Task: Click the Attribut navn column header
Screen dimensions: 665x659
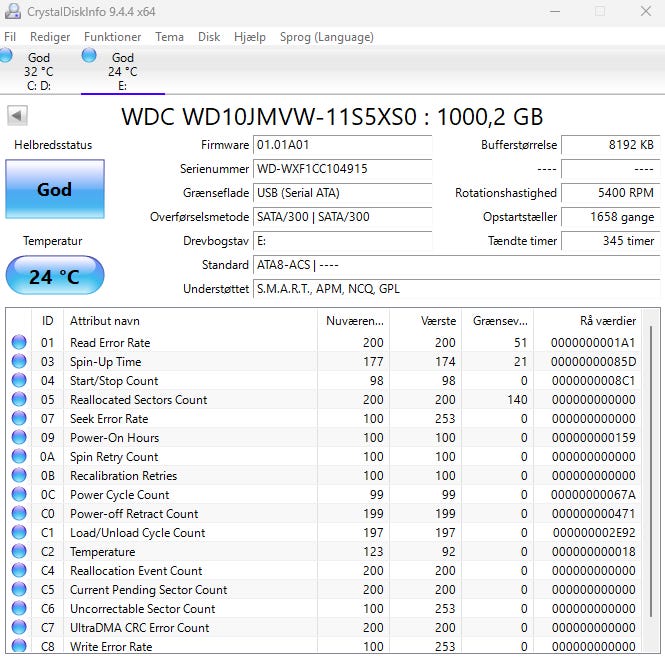Action: pos(190,321)
